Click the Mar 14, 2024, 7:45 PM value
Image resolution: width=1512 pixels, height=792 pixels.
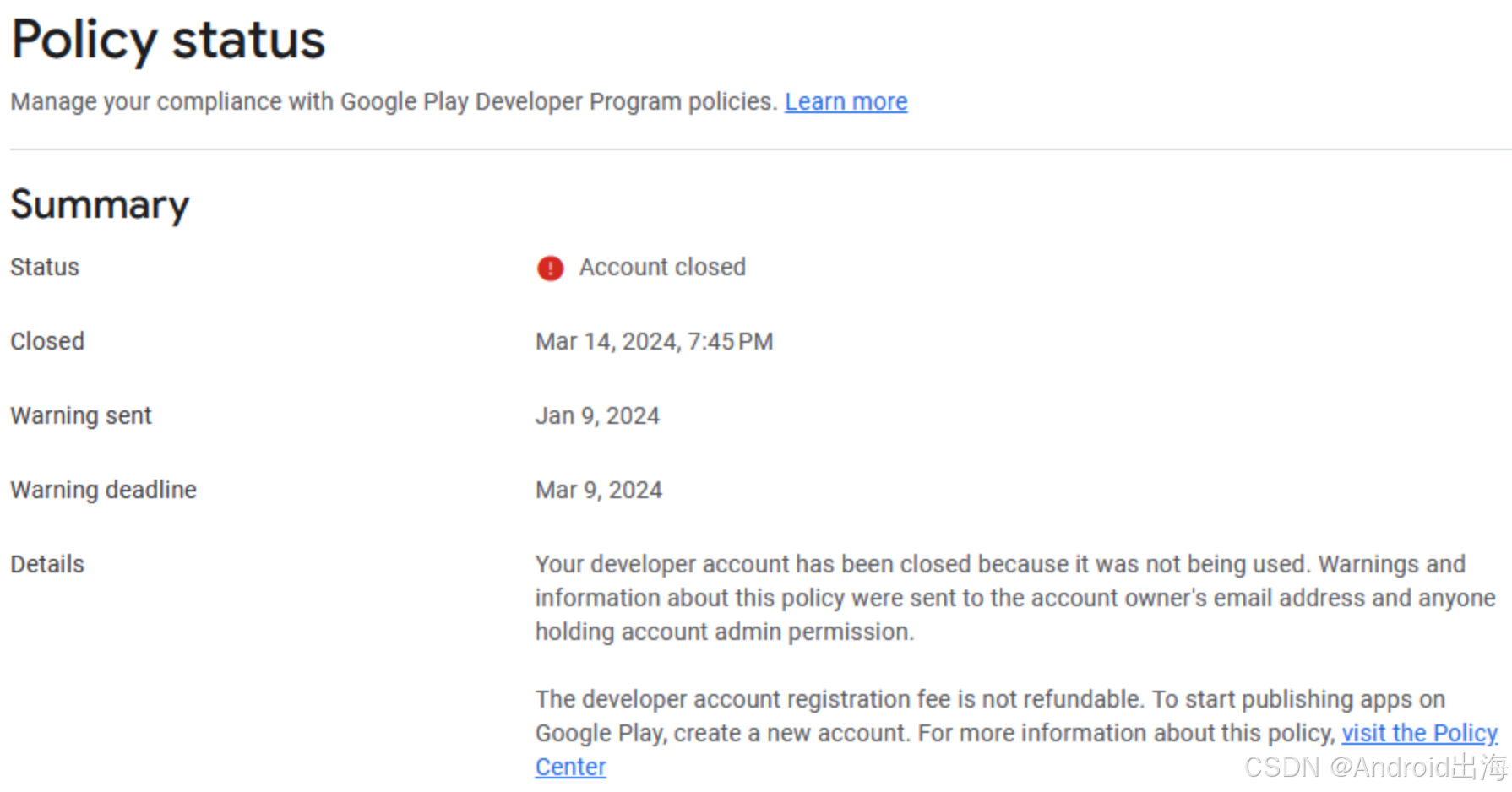coord(655,341)
